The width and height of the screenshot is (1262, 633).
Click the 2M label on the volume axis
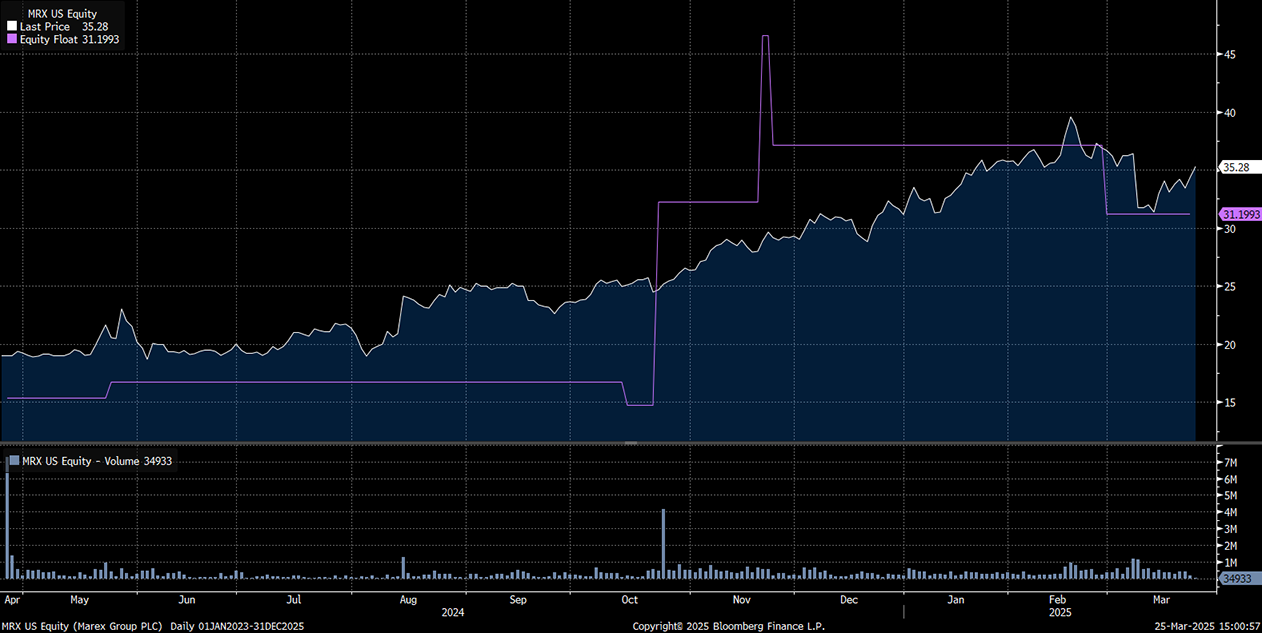tap(1231, 546)
